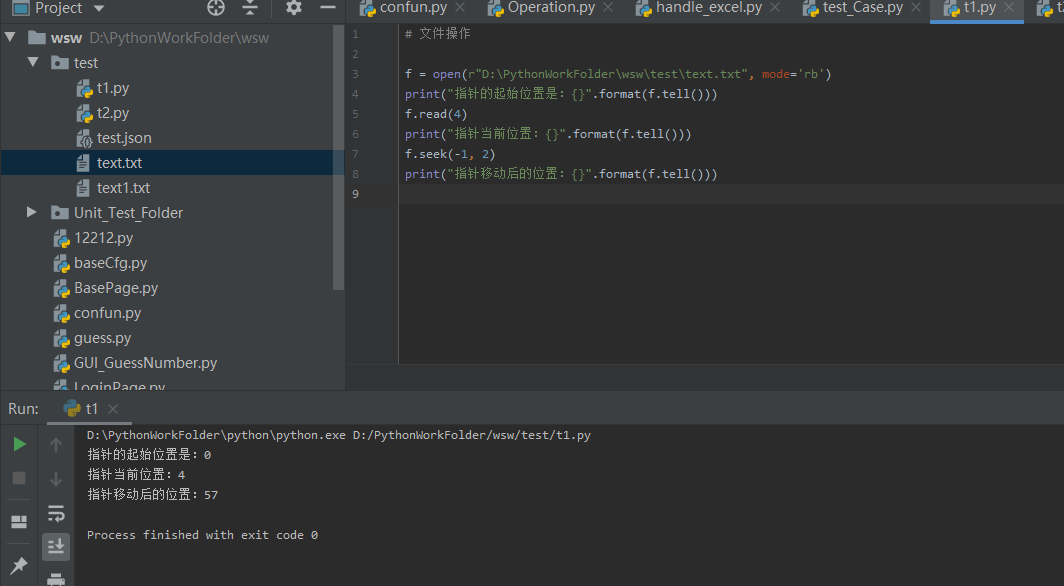Close the t1 run tab
The width and height of the screenshot is (1064, 586).
(x=113, y=409)
